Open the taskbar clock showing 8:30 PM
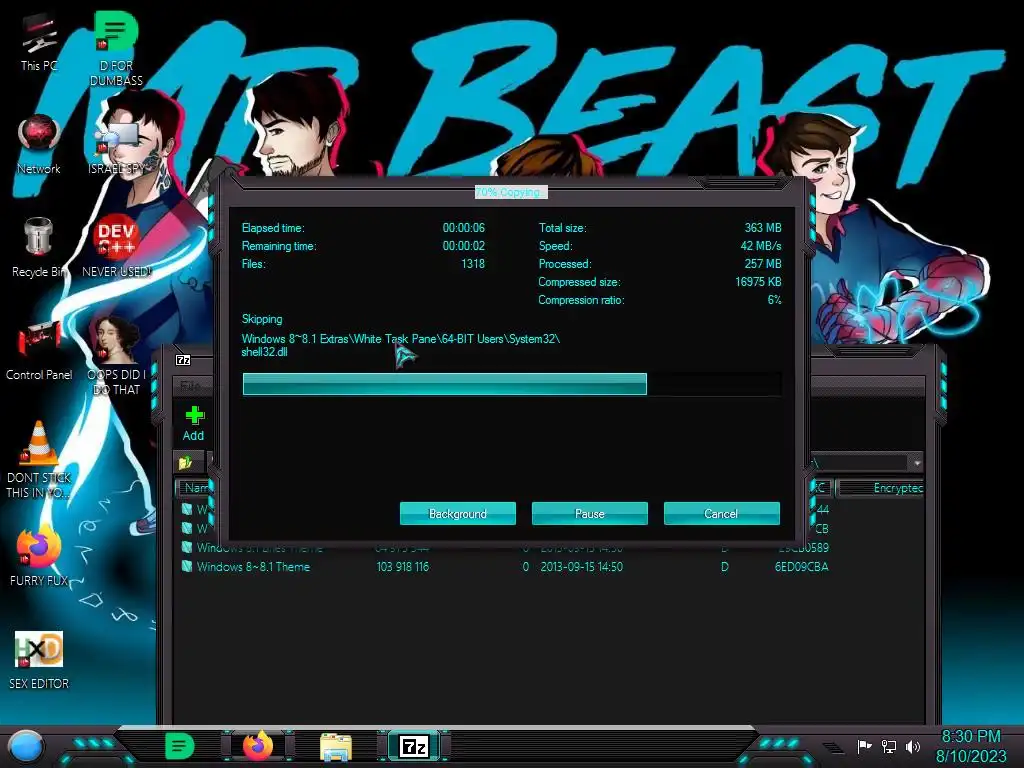This screenshot has width=1024, height=768. click(x=971, y=746)
